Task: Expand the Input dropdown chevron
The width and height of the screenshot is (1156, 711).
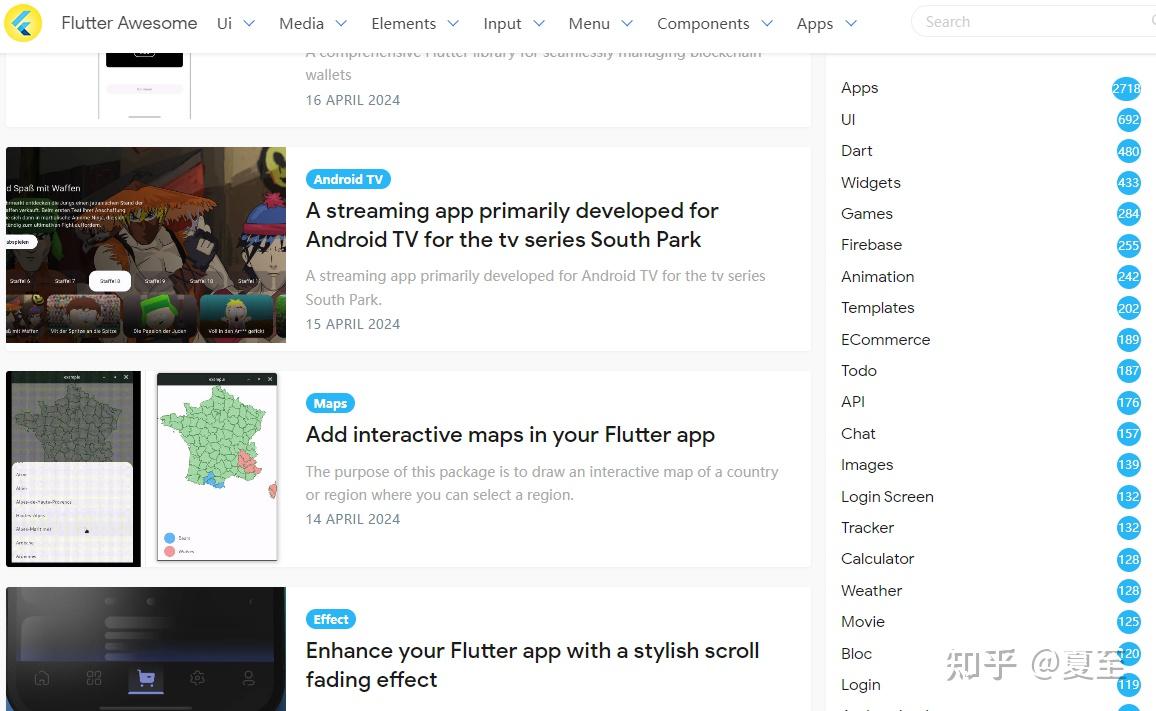Action: (x=540, y=23)
